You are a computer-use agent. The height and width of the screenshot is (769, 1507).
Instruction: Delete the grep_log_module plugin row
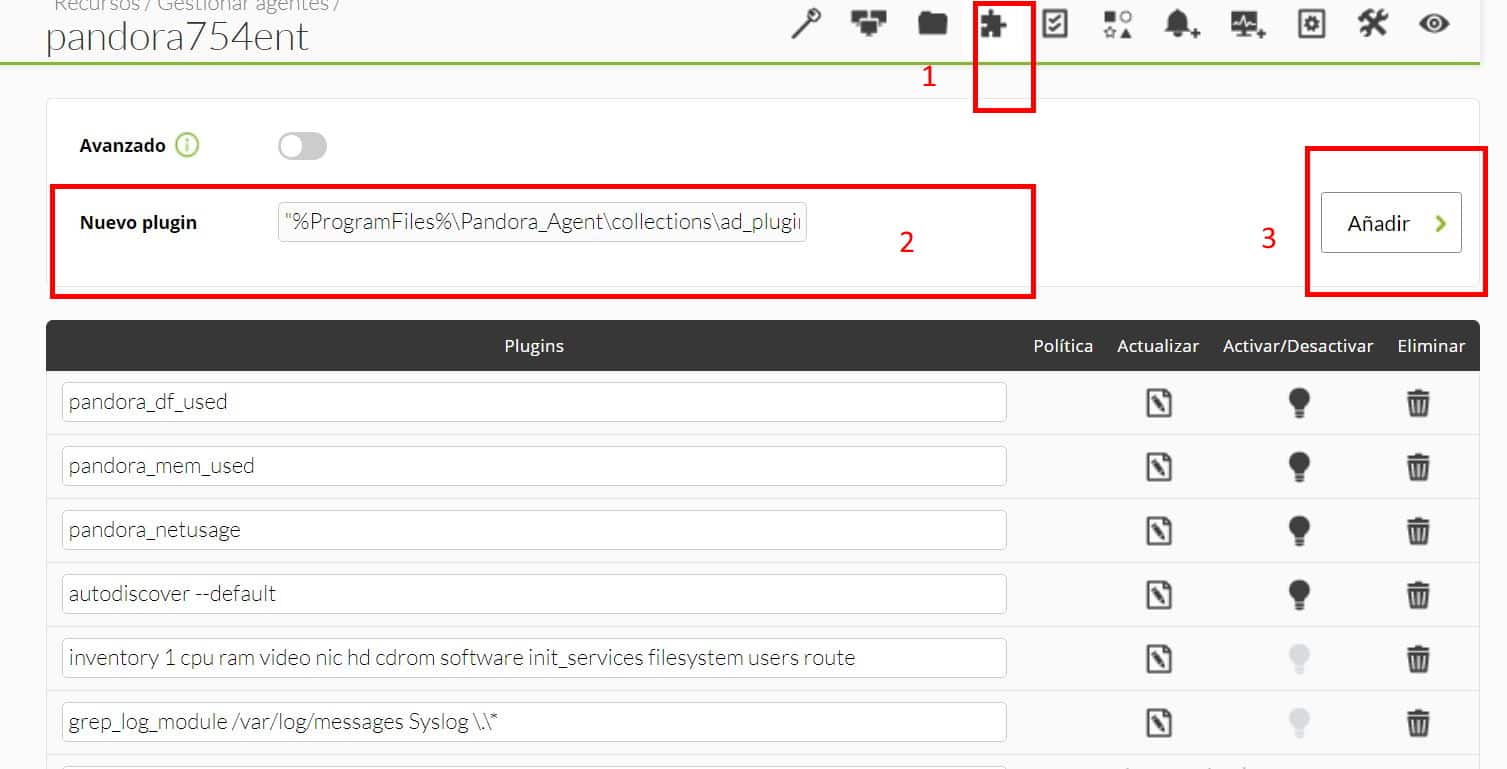pyautogui.click(x=1418, y=723)
